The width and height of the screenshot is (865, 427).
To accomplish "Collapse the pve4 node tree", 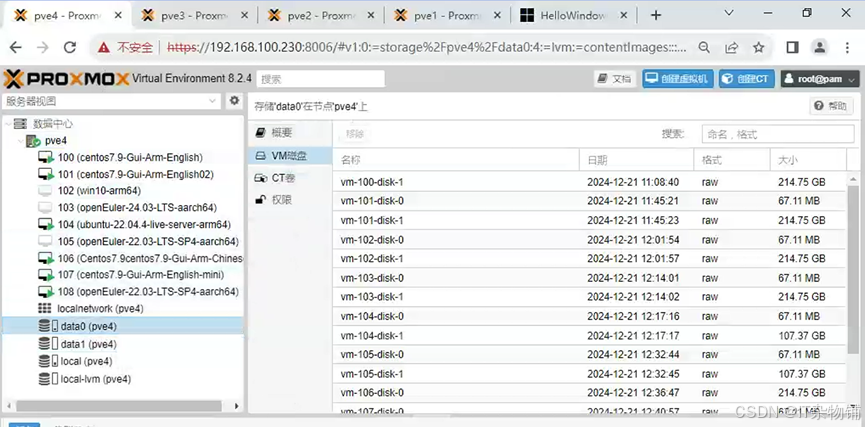I will point(22,141).
